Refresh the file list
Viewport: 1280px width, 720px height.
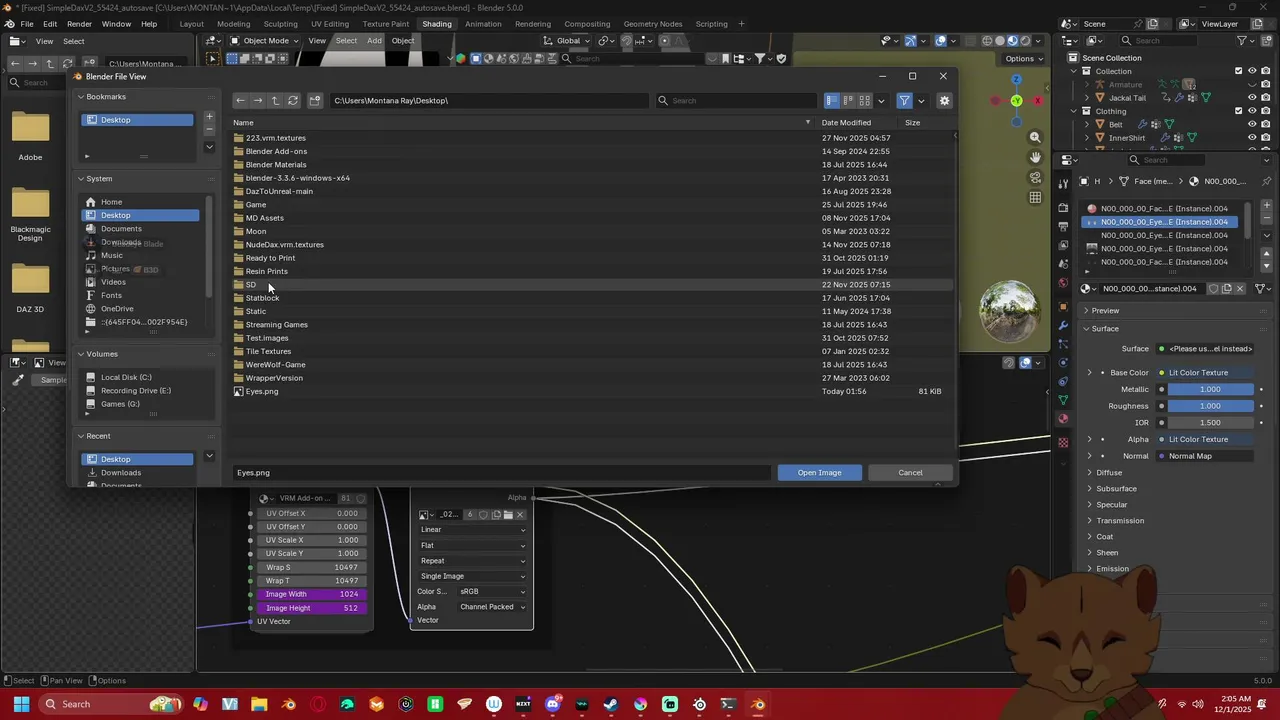(x=293, y=100)
